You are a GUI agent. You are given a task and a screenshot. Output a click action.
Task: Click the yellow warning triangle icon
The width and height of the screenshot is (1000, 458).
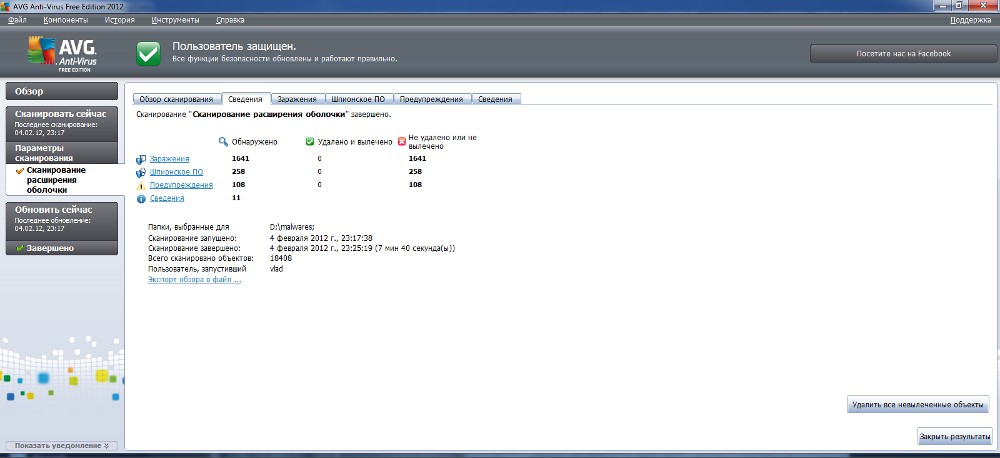(141, 185)
